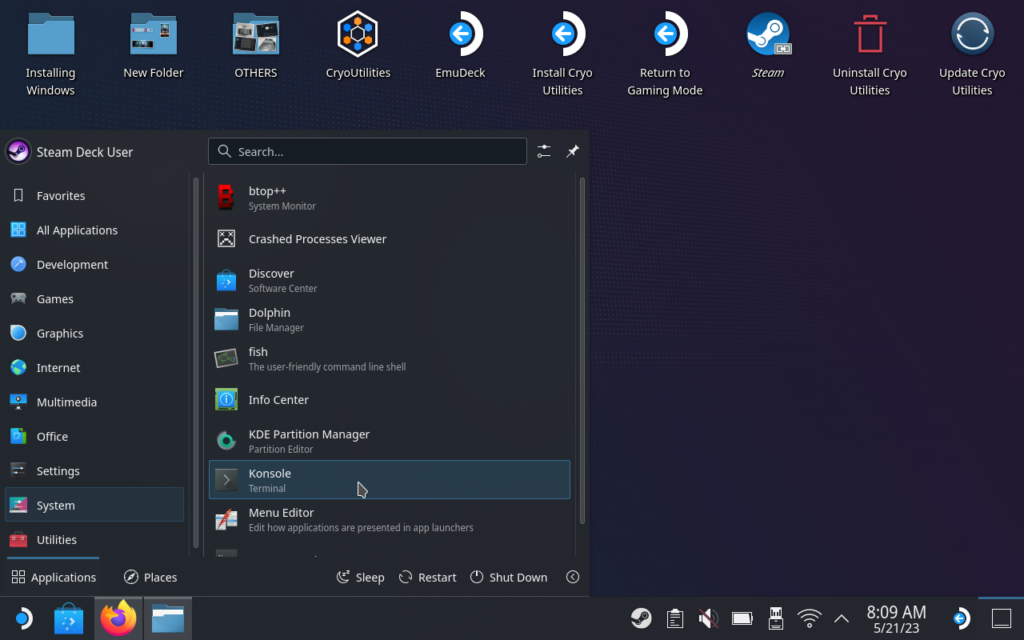
Task: Open Wi-Fi networks from the system tray
Action: pyautogui.click(x=808, y=618)
